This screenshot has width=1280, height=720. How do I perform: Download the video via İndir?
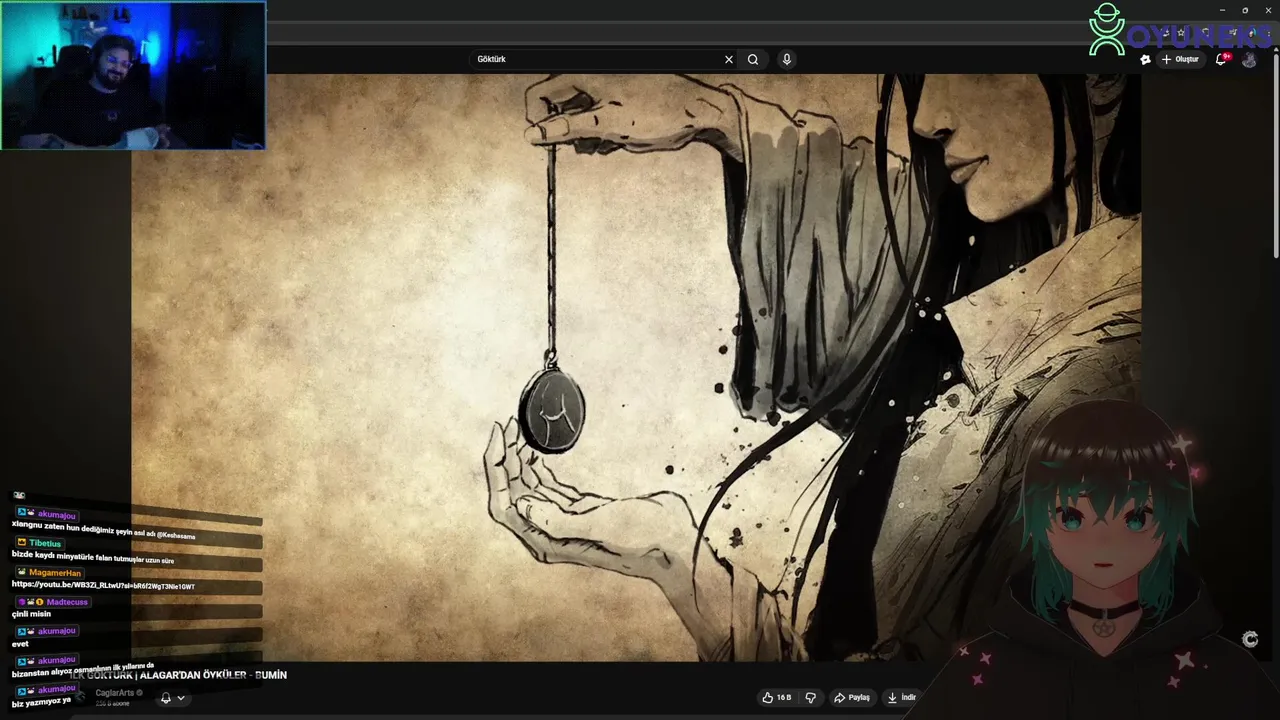click(901, 697)
